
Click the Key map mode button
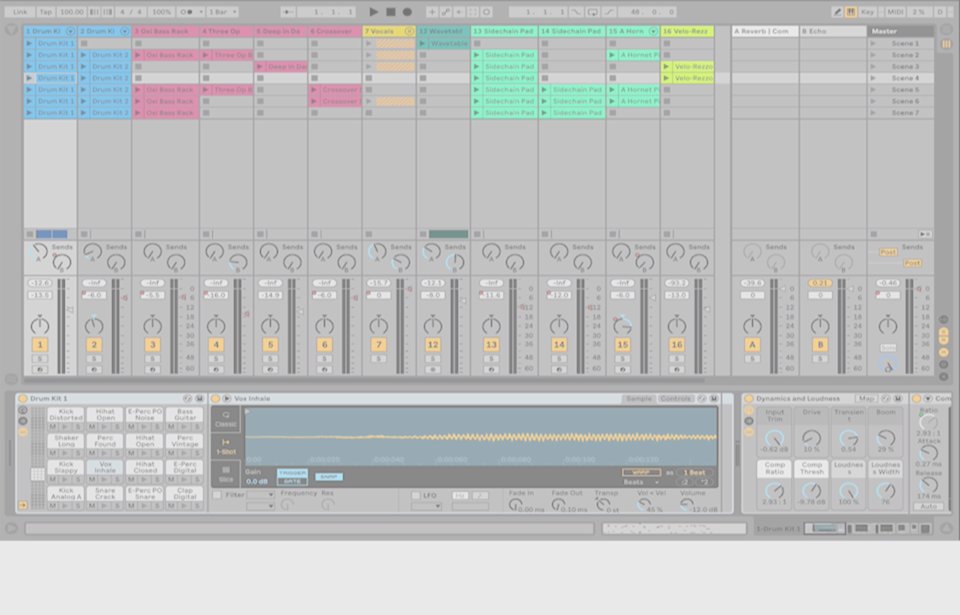pos(866,12)
